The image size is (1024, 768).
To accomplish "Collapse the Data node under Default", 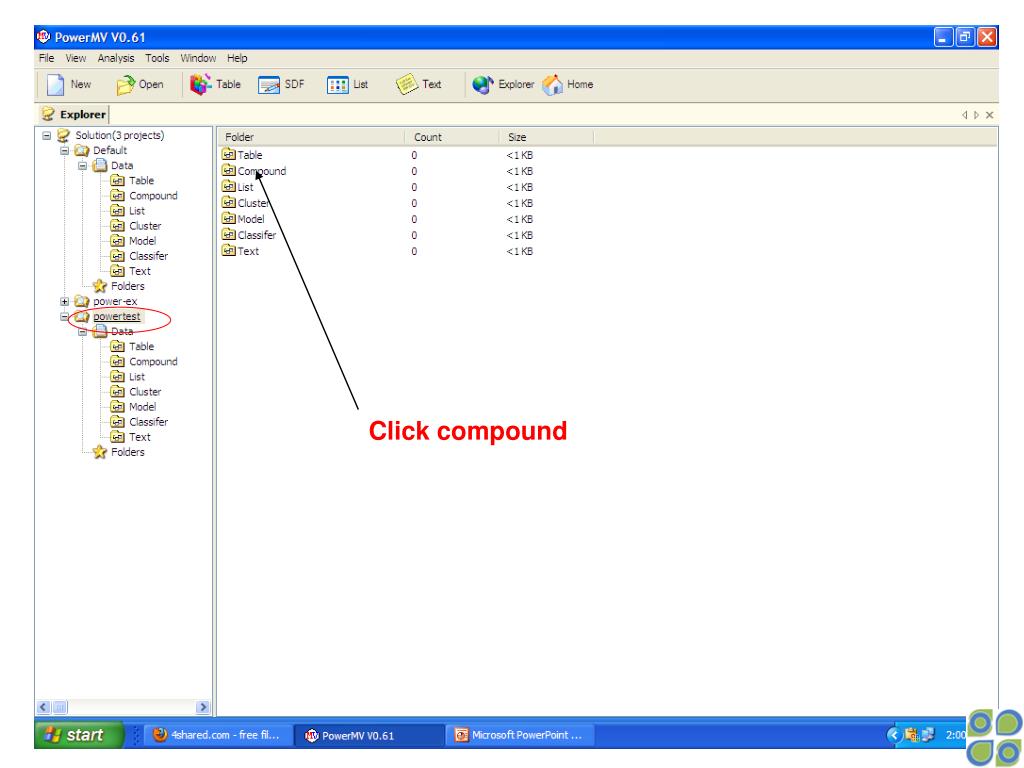I will tap(83, 166).
